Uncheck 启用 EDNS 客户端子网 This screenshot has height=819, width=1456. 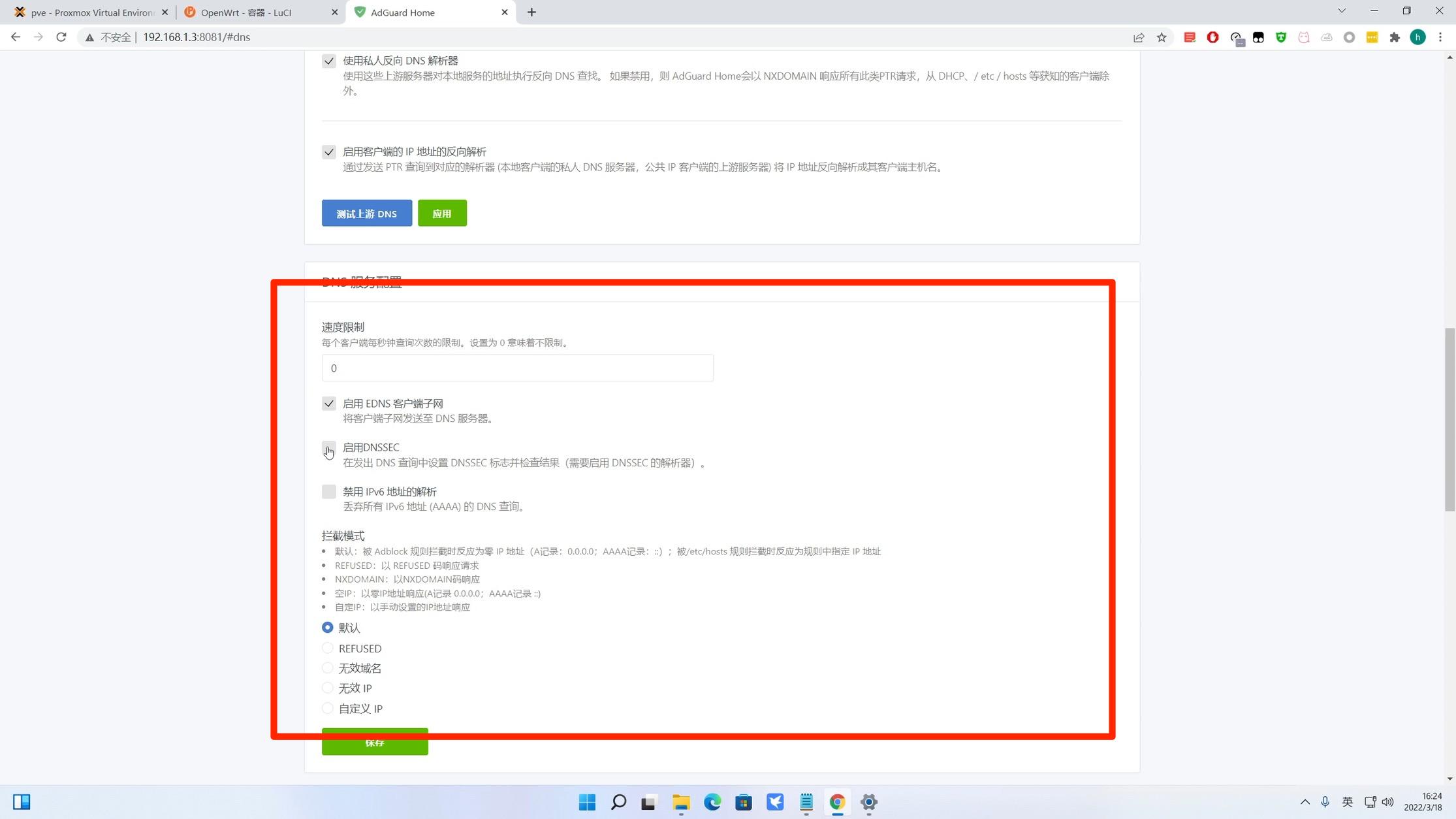[x=328, y=404]
